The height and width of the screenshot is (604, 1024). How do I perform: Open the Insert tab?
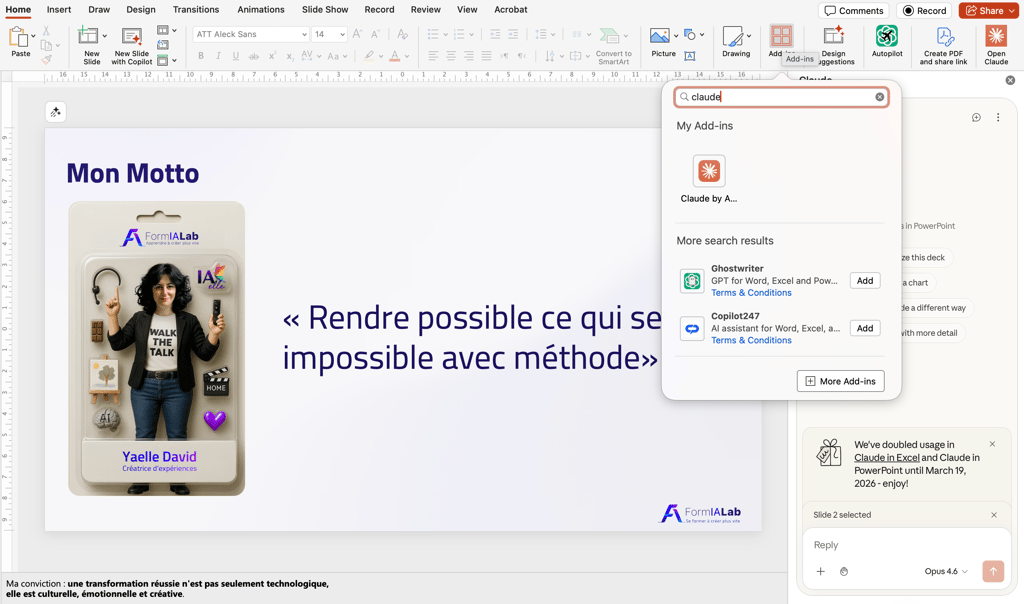coord(59,10)
